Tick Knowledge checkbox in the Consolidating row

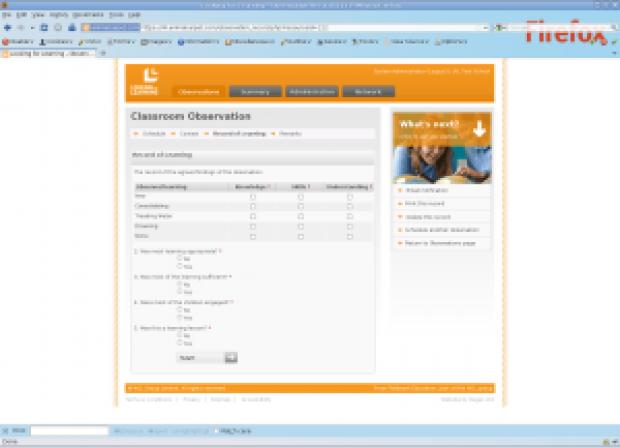[253, 206]
